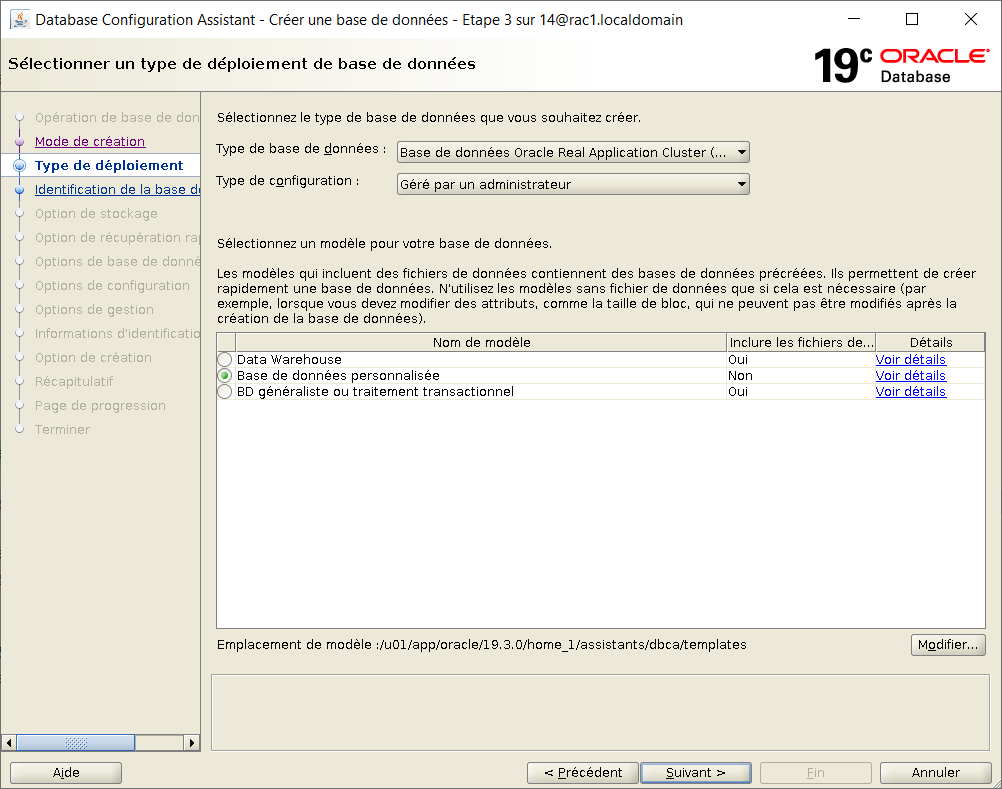Viewport: 1002px width, 789px height.
Task: View details for BD généraliste template
Action: pos(911,392)
